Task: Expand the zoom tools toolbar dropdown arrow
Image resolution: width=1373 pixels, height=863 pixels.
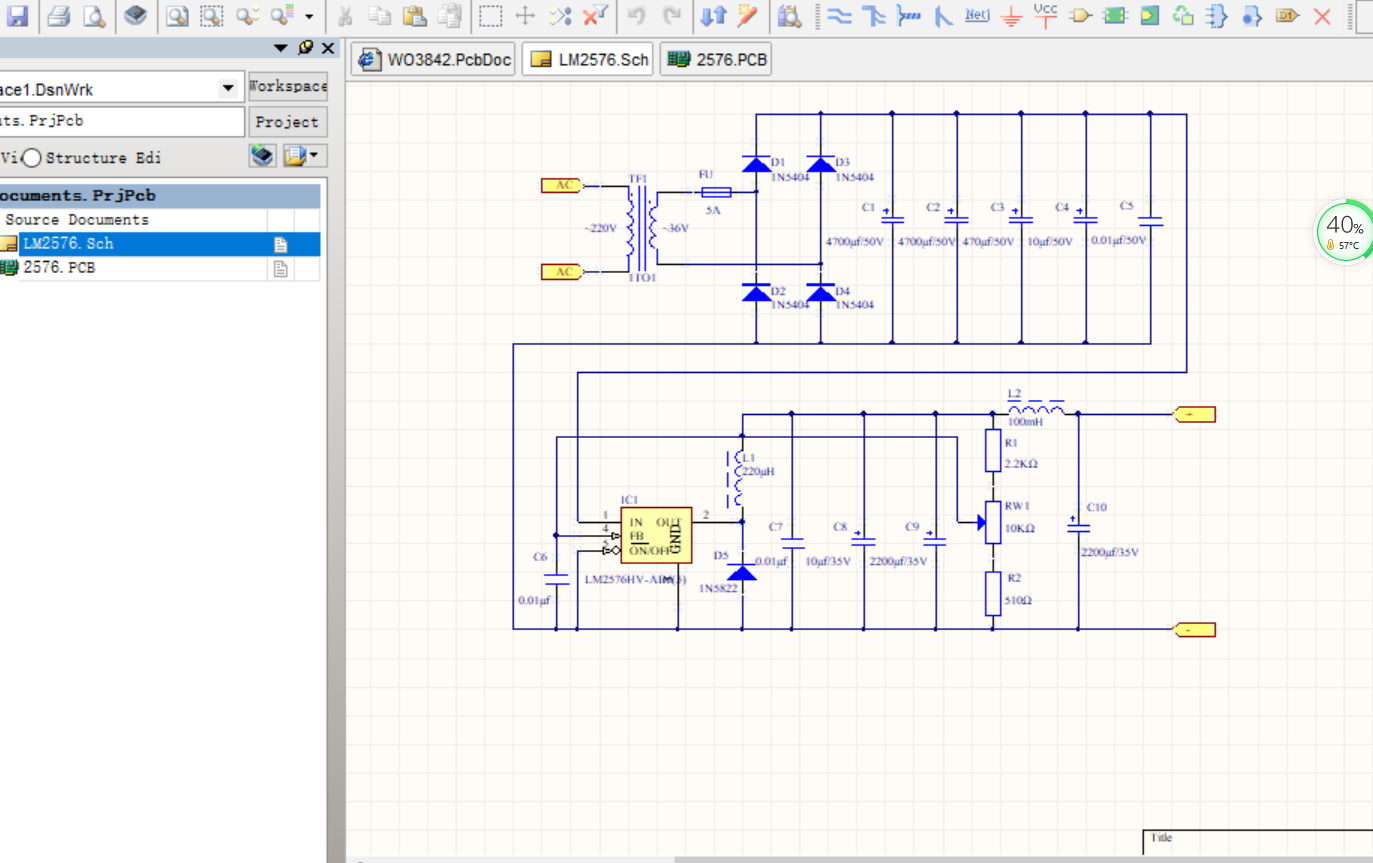Action: click(x=309, y=16)
